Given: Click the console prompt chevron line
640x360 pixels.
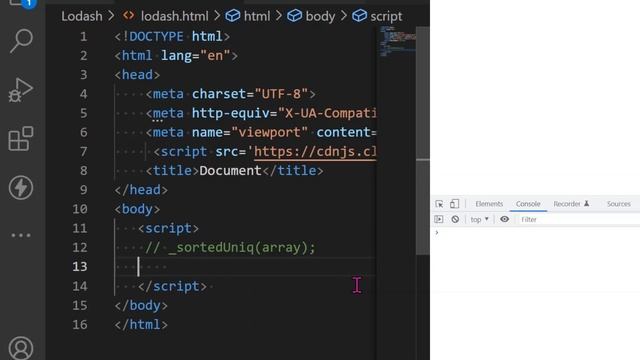Looking at the screenshot, I should [437, 233].
